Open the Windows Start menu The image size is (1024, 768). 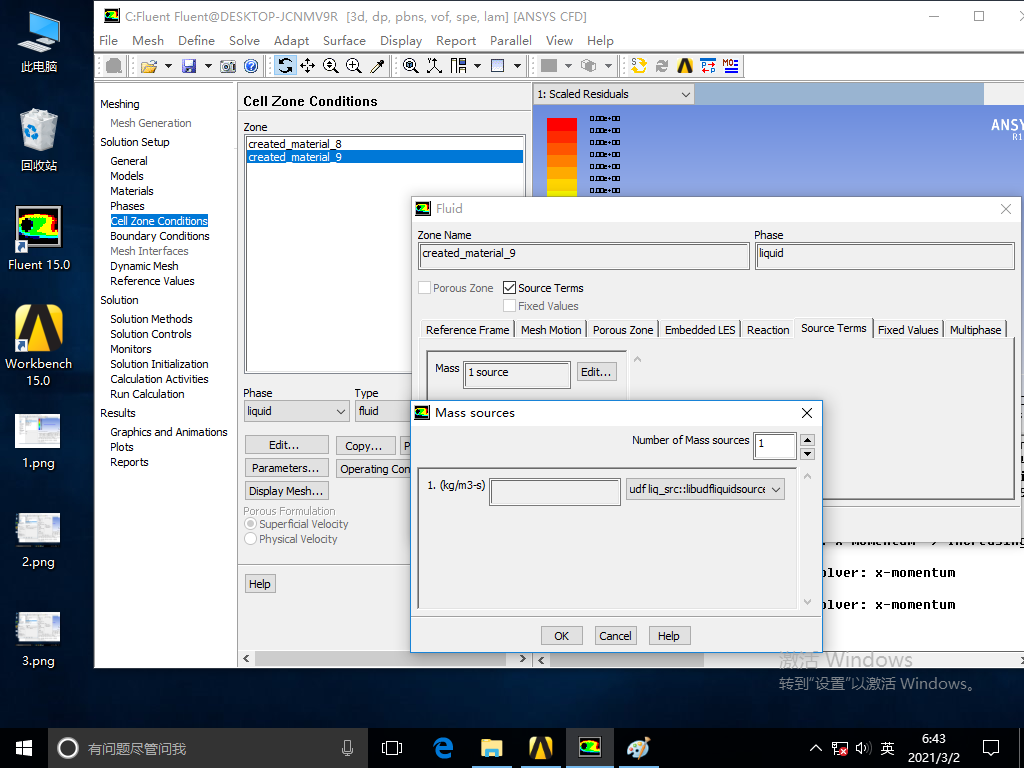[x=24, y=748]
